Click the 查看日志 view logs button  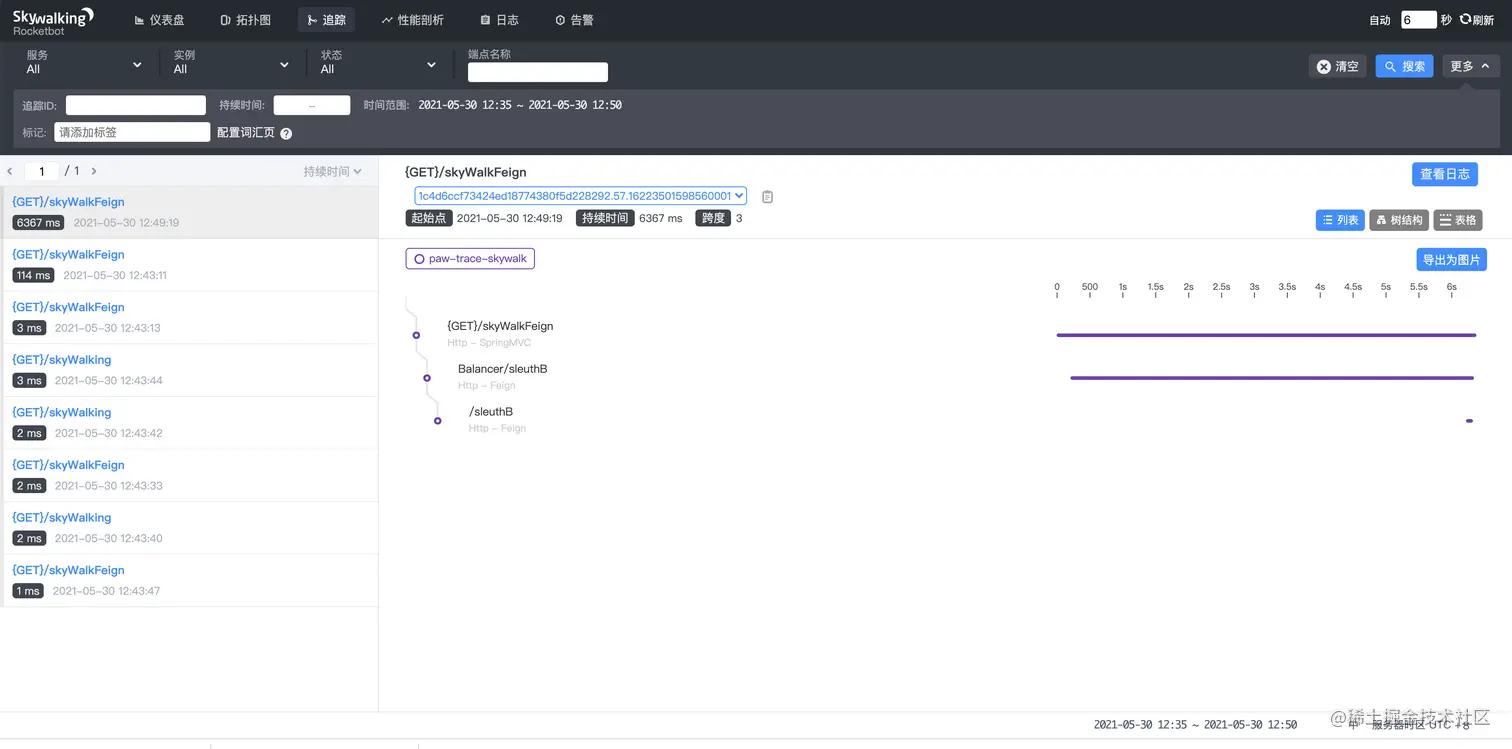tap(1444, 174)
